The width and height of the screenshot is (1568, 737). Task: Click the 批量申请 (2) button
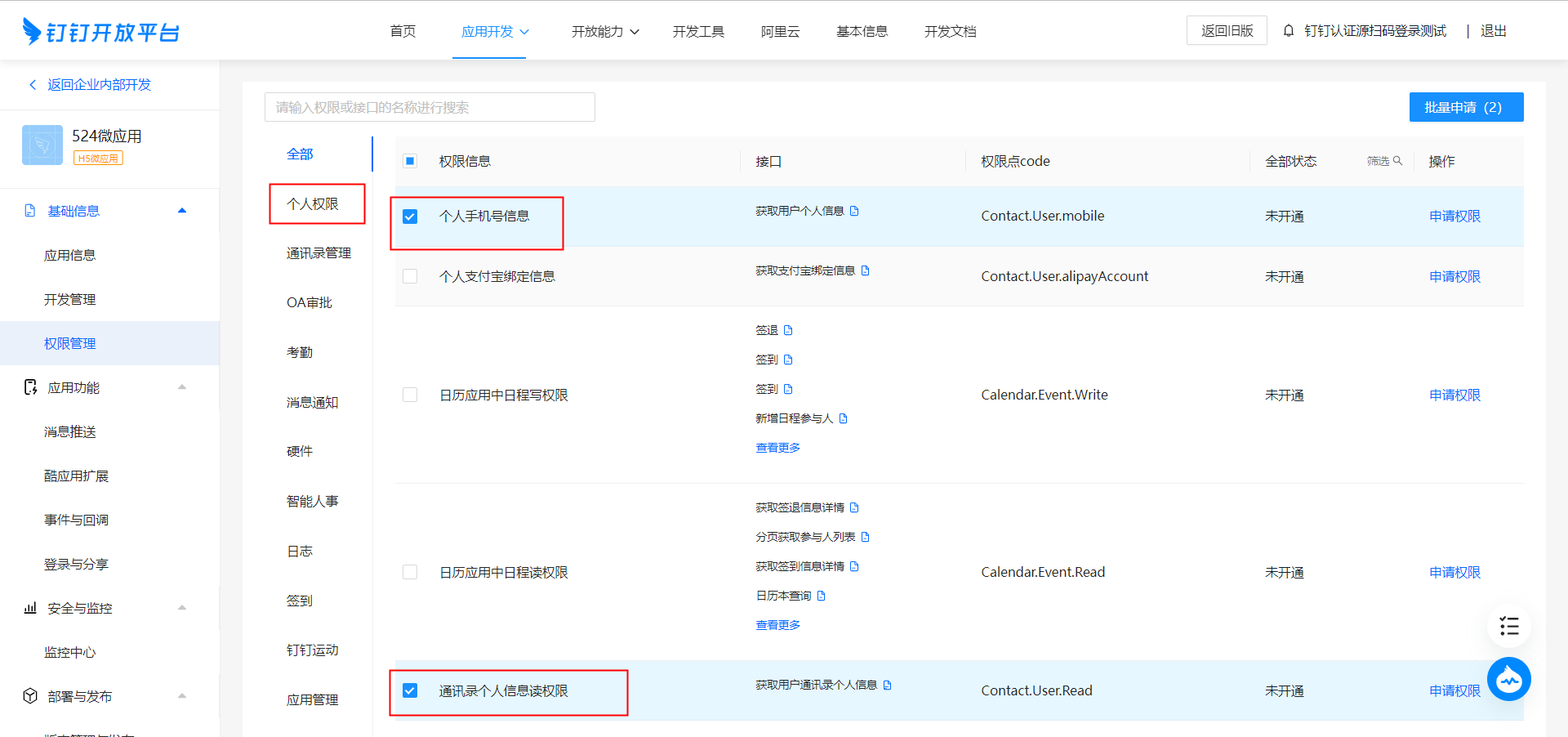[x=1466, y=107]
